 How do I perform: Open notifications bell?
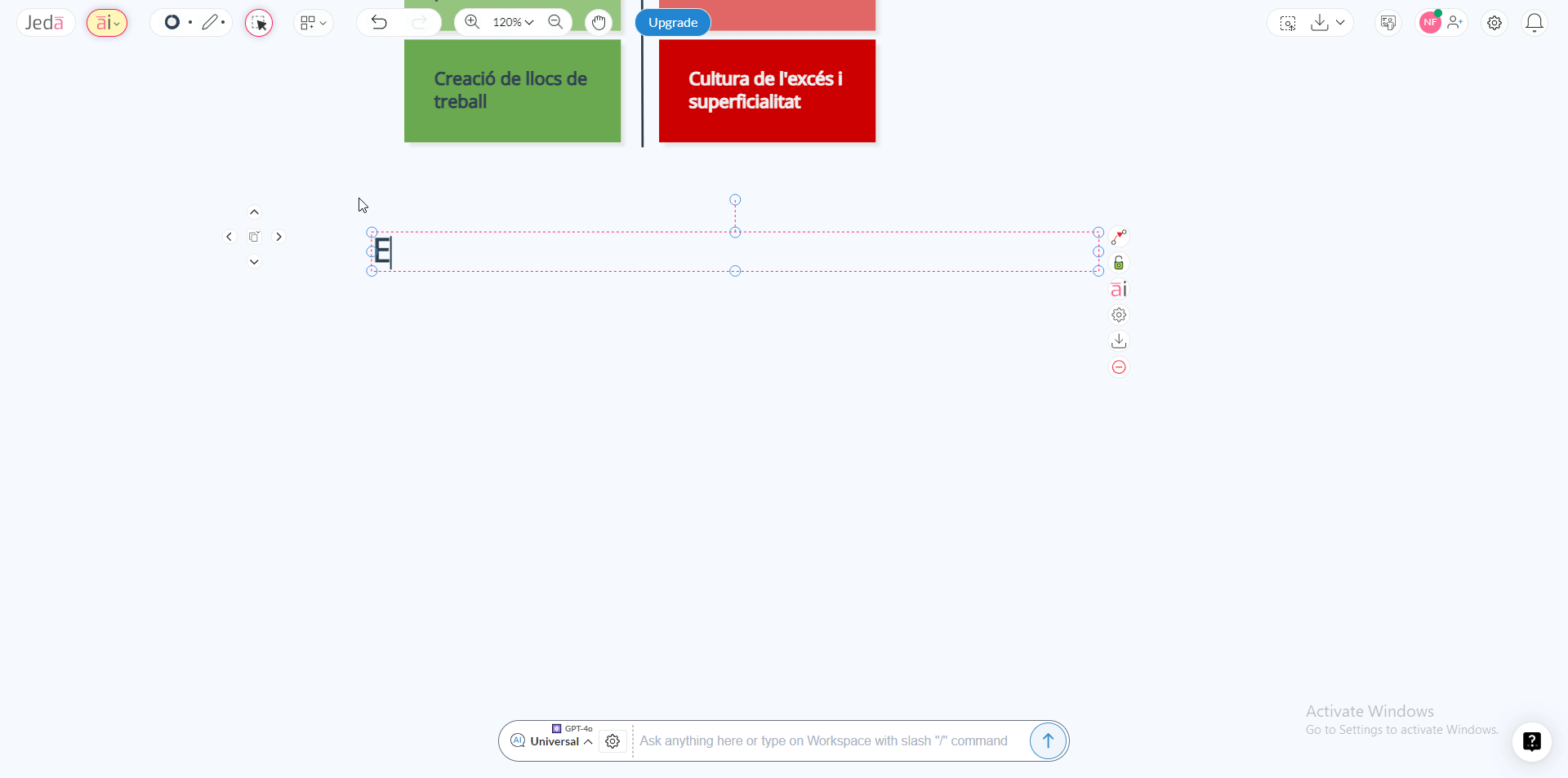[1535, 23]
